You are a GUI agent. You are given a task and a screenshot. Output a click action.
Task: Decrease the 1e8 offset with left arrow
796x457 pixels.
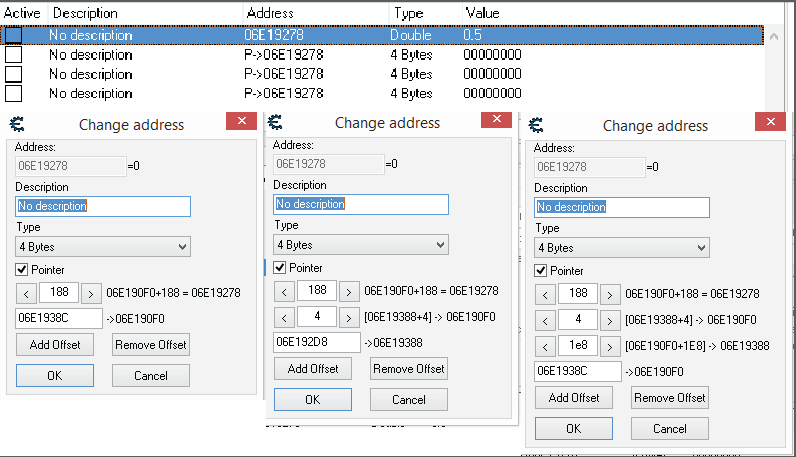pyautogui.click(x=545, y=346)
